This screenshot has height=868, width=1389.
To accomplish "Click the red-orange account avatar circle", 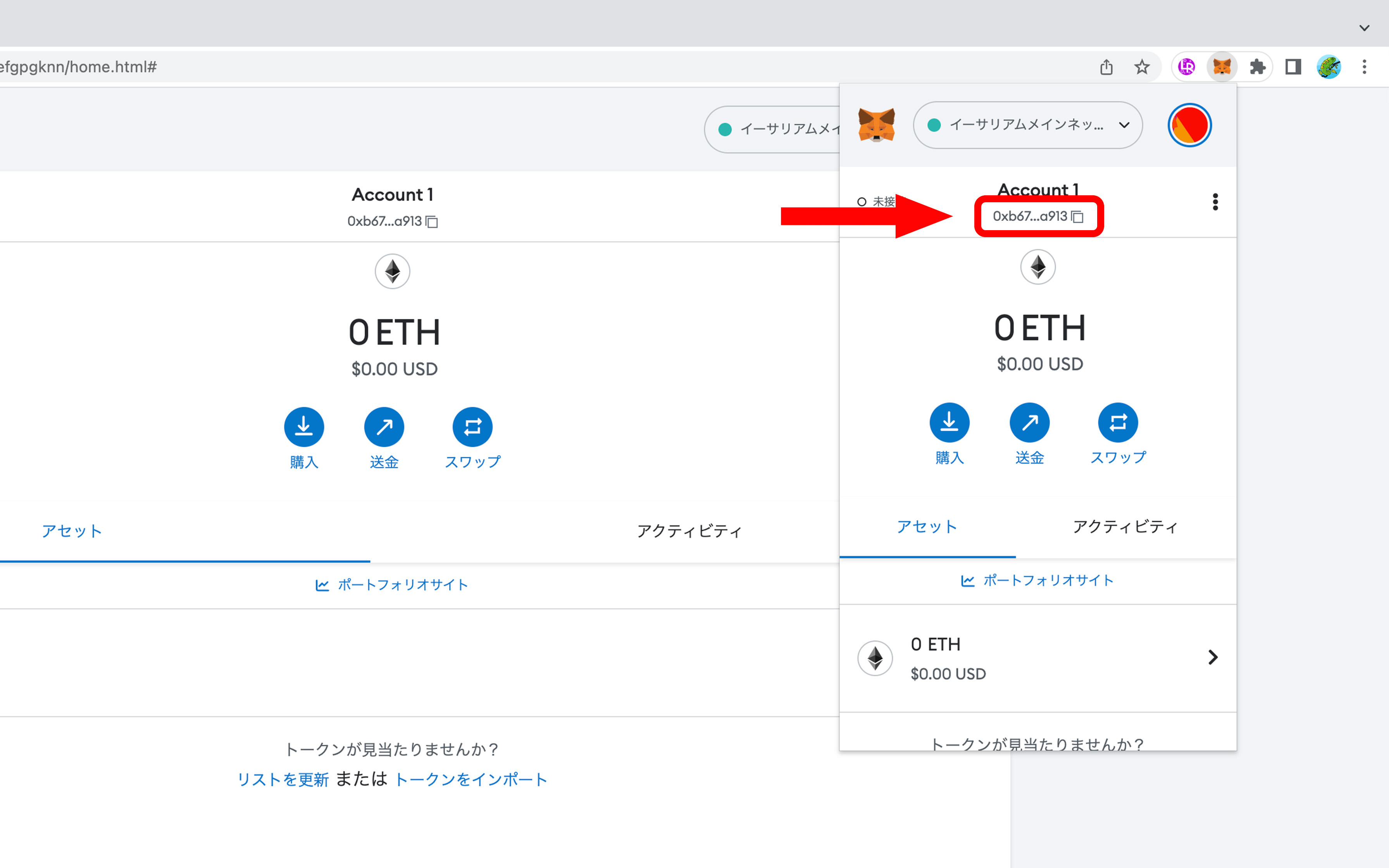I will tap(1189, 125).
